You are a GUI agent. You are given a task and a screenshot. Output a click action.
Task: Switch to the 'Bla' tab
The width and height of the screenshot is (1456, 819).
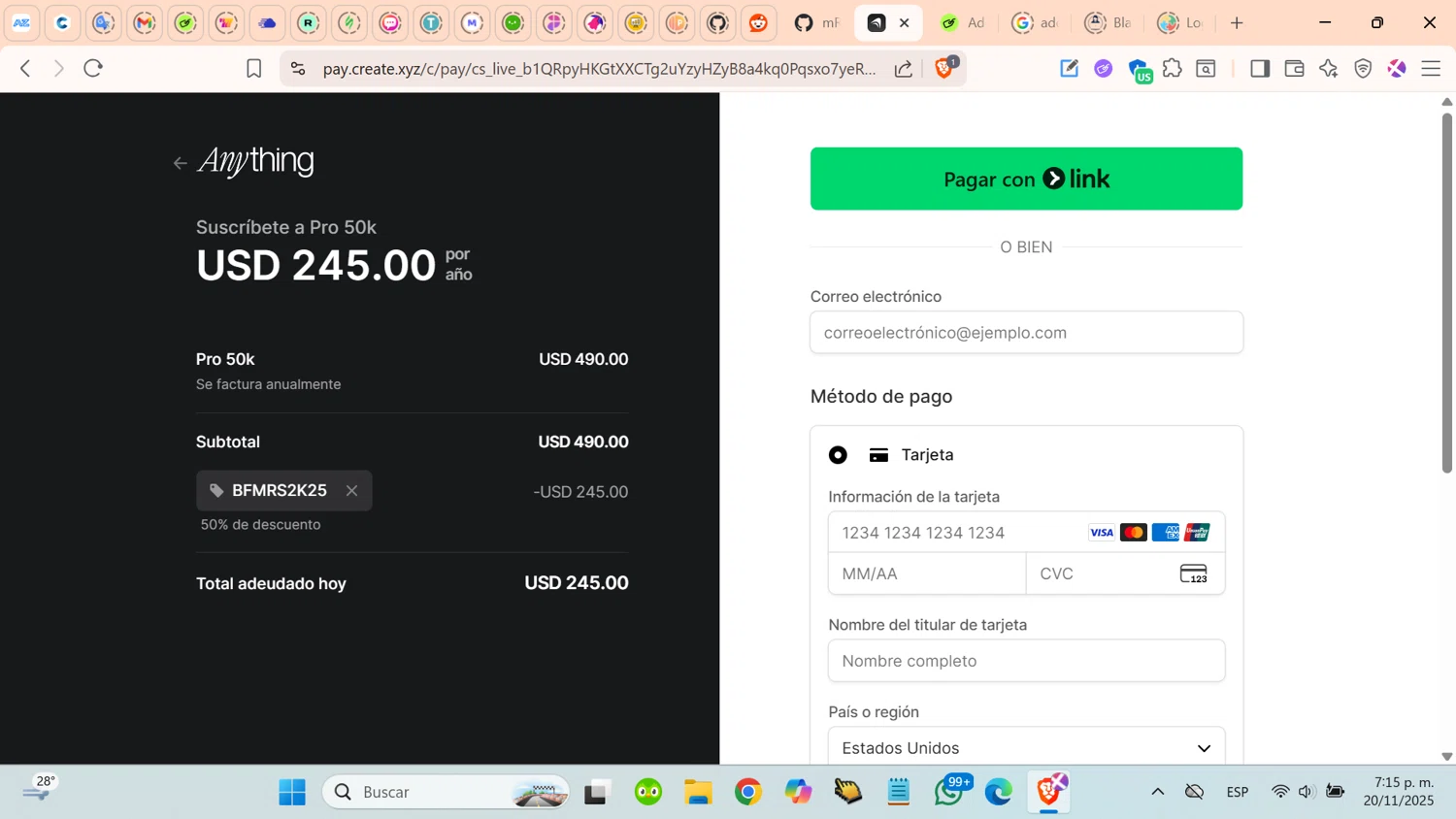[1108, 22]
